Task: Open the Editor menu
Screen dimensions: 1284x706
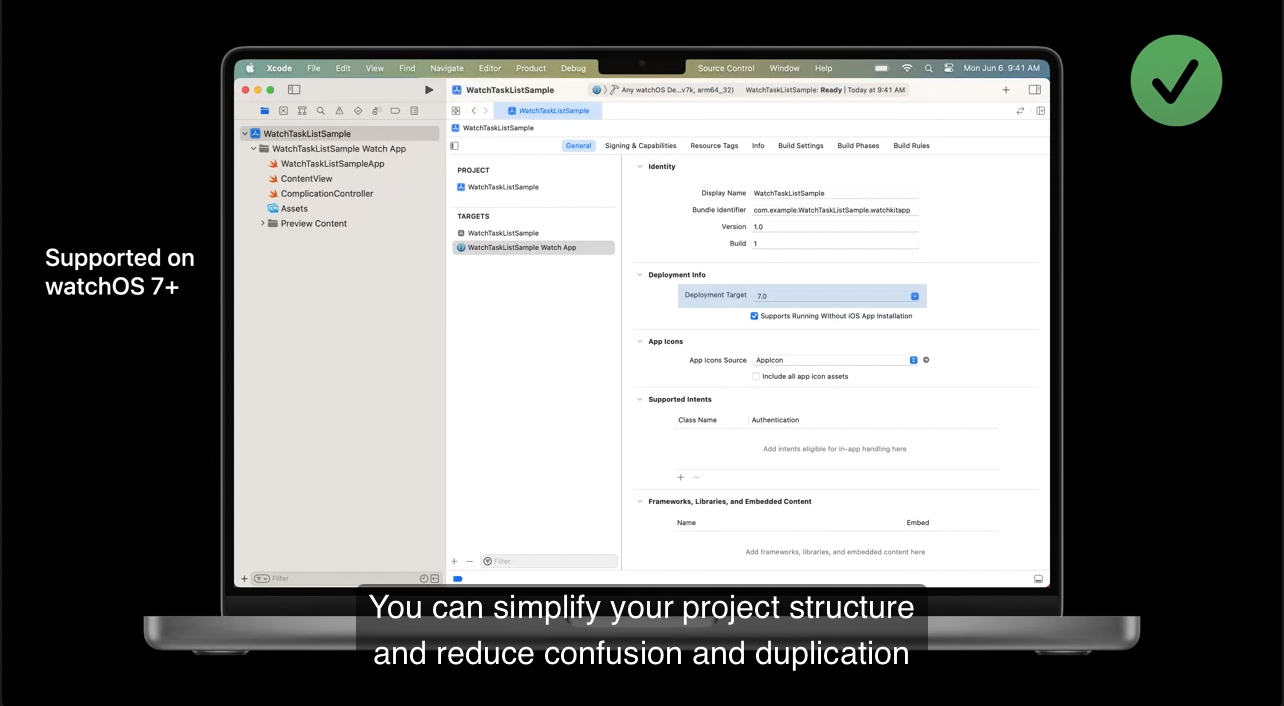Action: (x=490, y=68)
